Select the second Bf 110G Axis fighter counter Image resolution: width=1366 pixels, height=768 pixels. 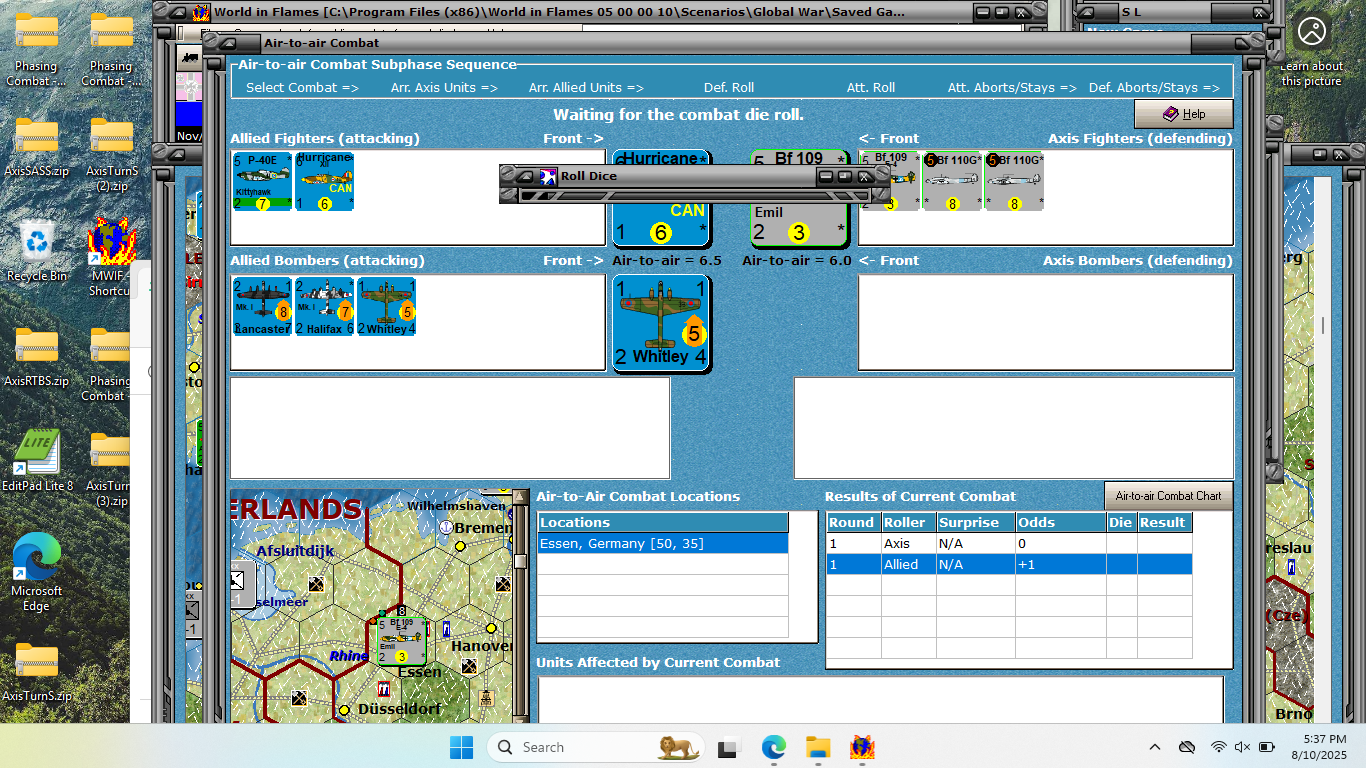pyautogui.click(x=1014, y=181)
